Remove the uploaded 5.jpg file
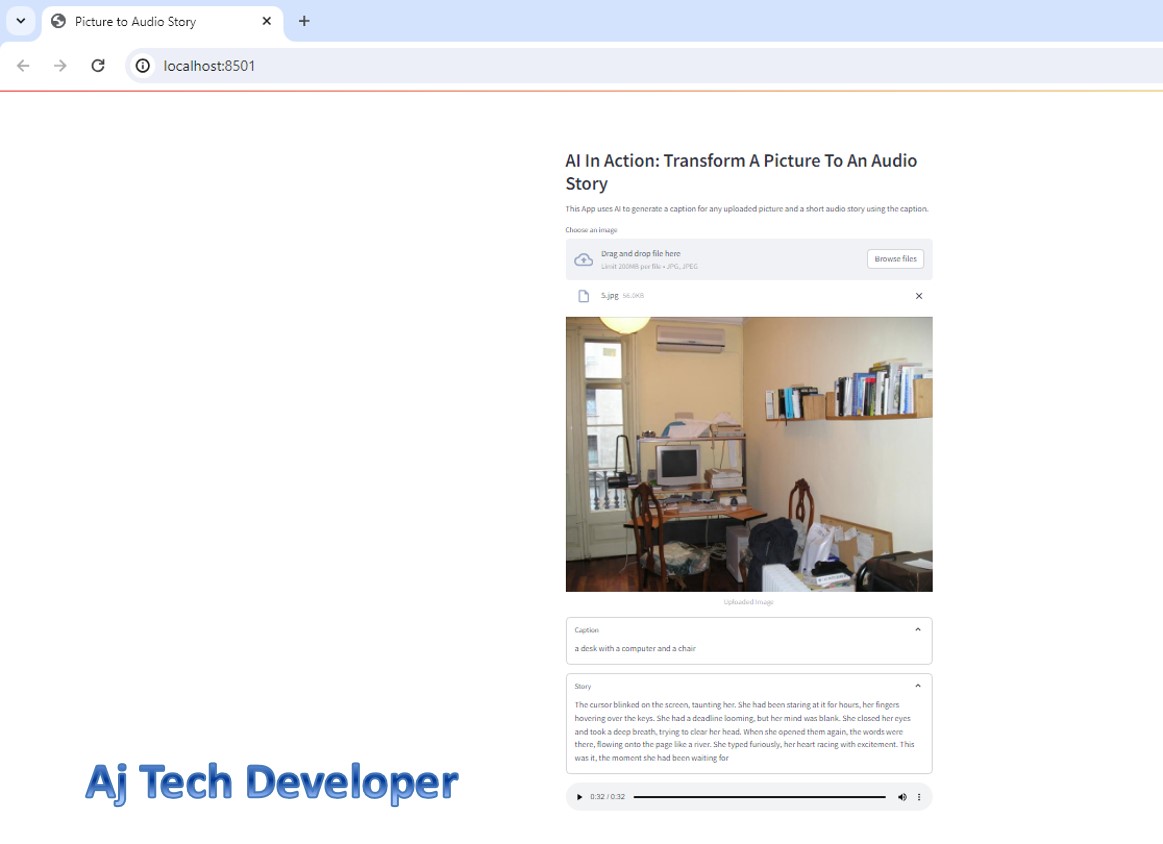The image size is (1163, 844). pos(919,295)
